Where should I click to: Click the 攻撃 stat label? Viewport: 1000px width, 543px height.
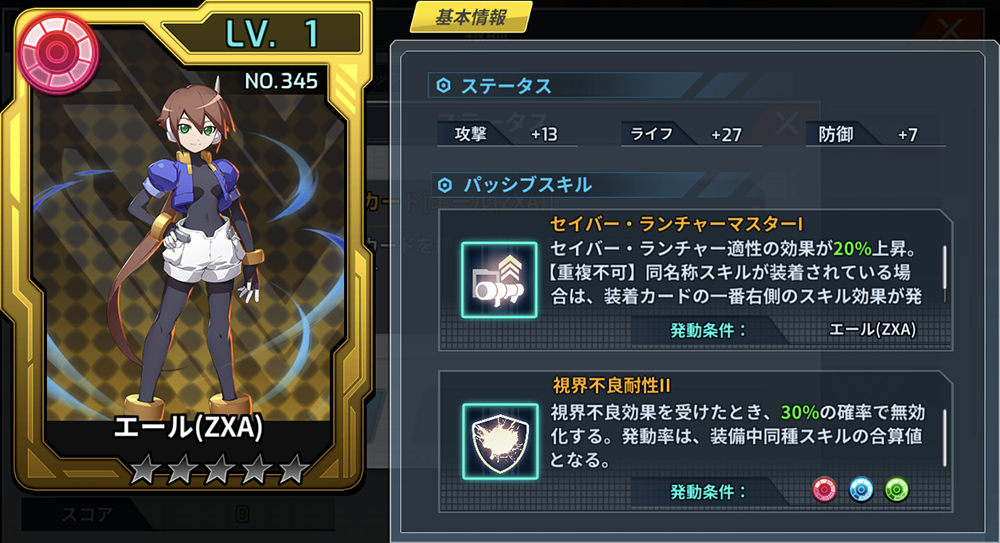[x=471, y=134]
